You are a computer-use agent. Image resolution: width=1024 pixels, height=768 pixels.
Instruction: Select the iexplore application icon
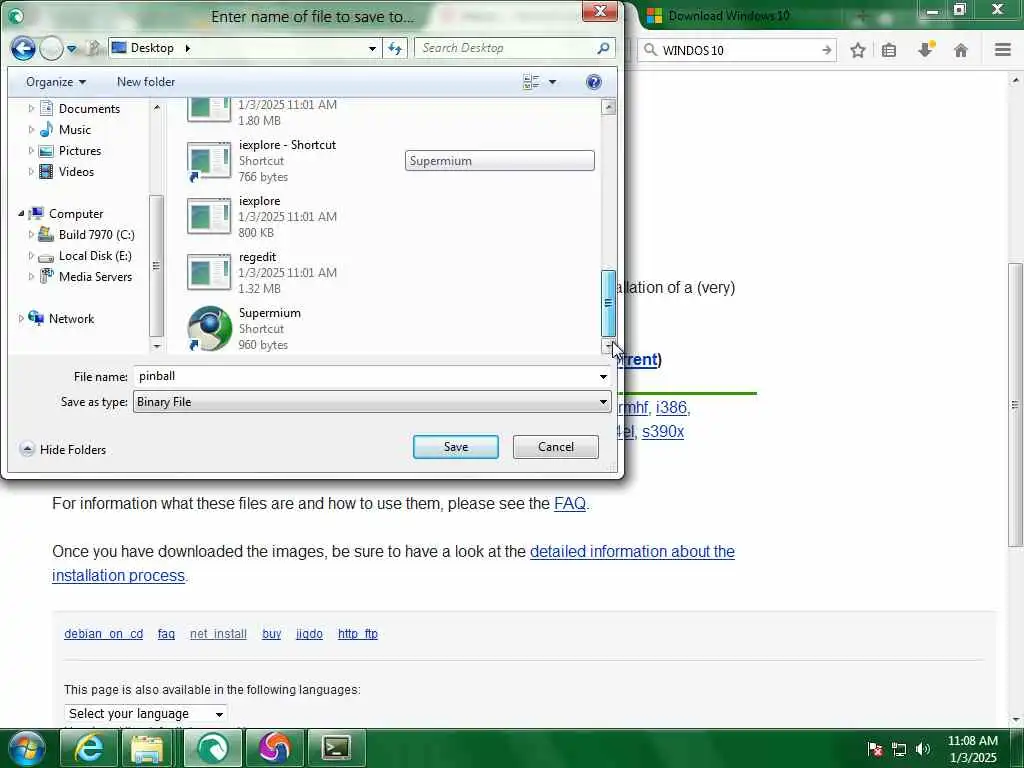(x=209, y=217)
